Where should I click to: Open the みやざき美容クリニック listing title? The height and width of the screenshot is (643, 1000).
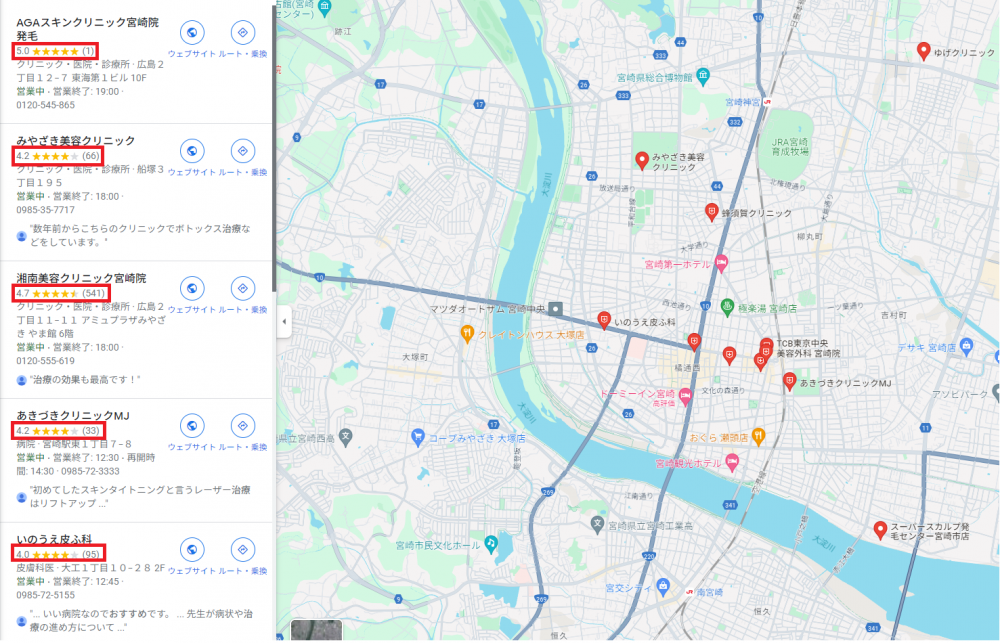76,140
